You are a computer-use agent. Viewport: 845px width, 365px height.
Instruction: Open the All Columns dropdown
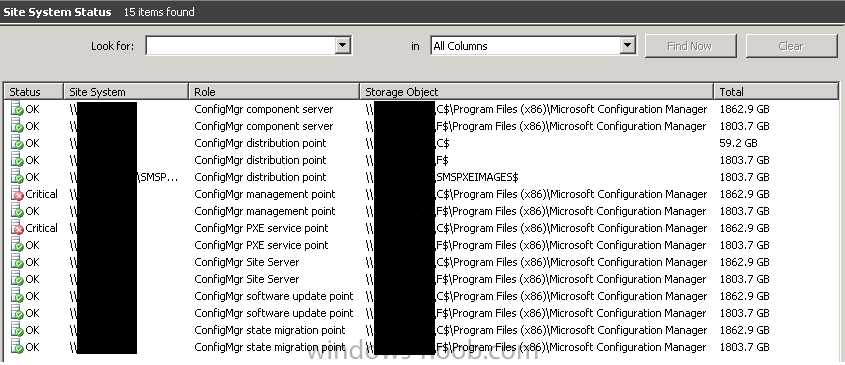point(628,46)
